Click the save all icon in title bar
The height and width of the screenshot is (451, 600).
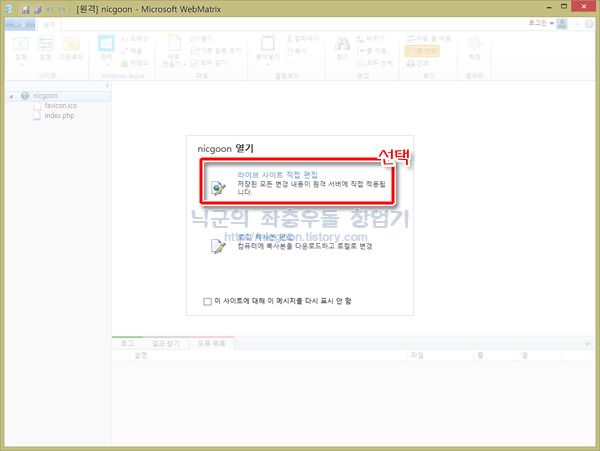38,10
